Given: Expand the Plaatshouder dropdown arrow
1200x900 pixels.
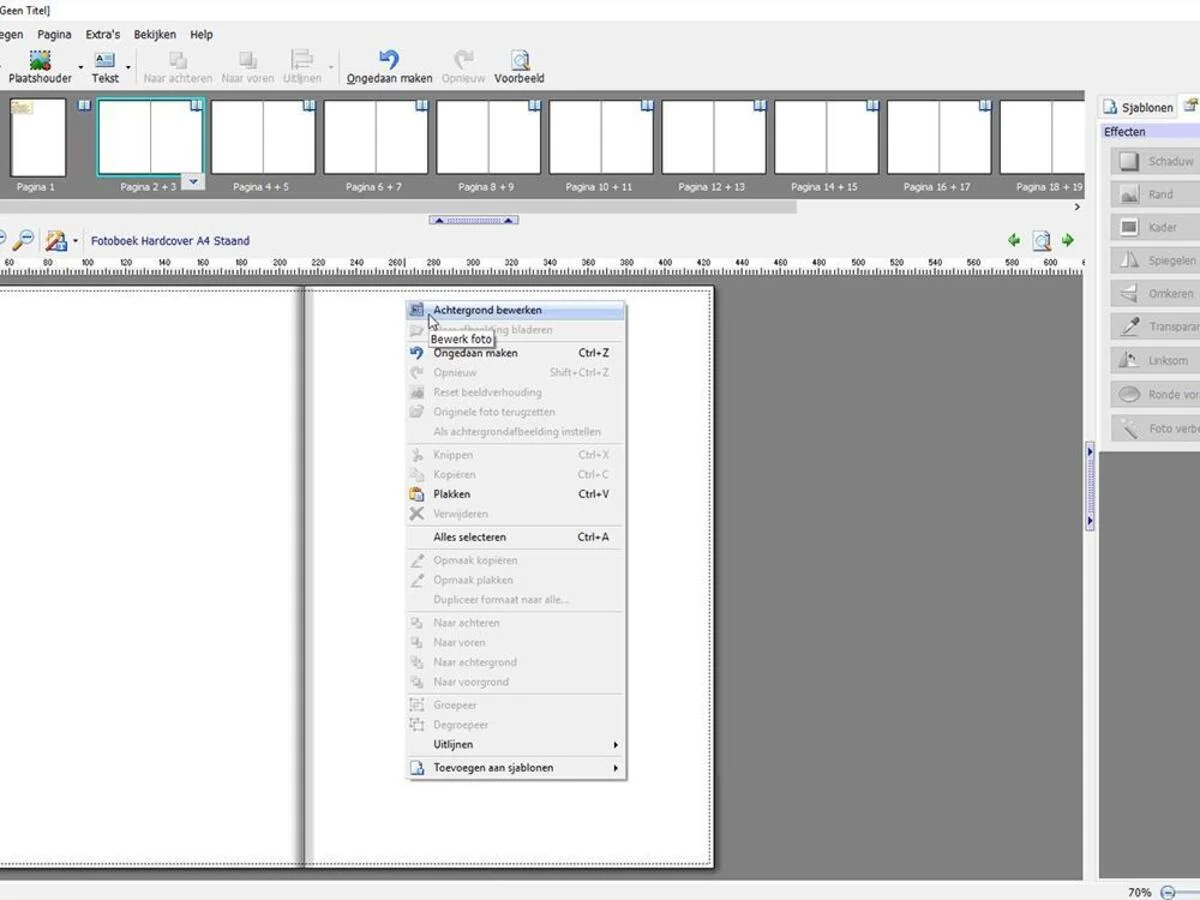Looking at the screenshot, I should tap(81, 68).
